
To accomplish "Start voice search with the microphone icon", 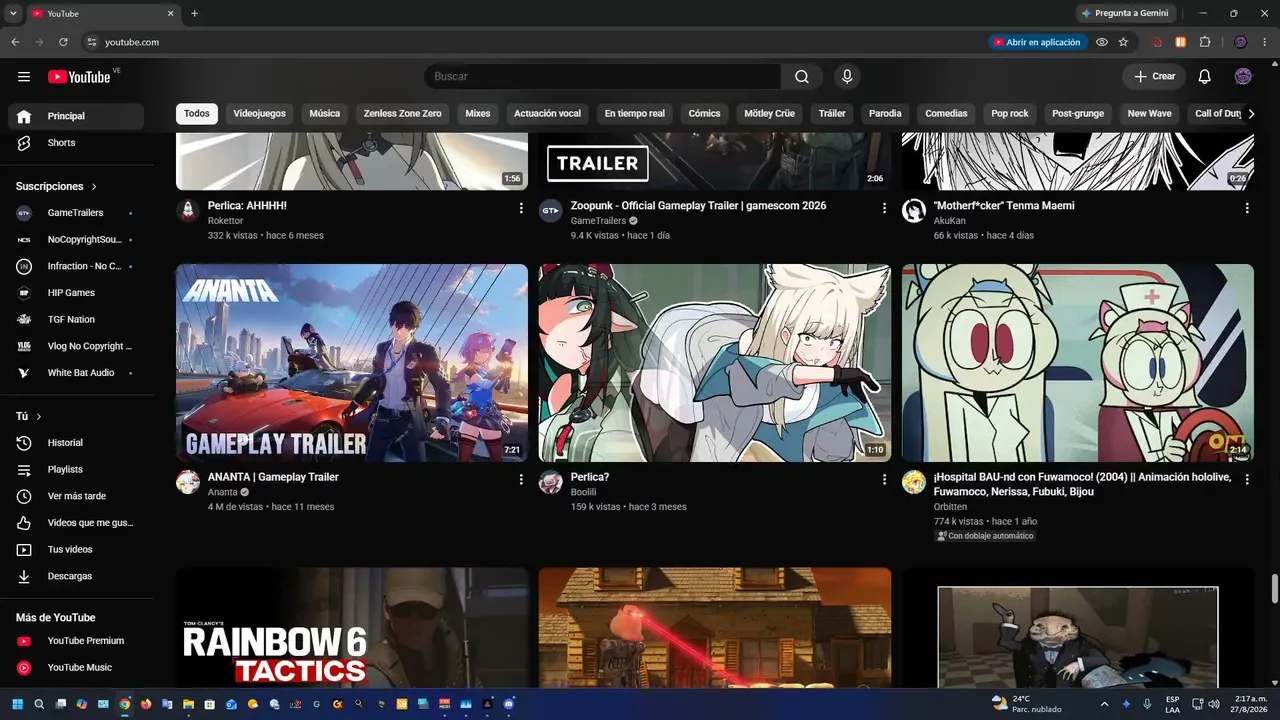I will pos(847,77).
